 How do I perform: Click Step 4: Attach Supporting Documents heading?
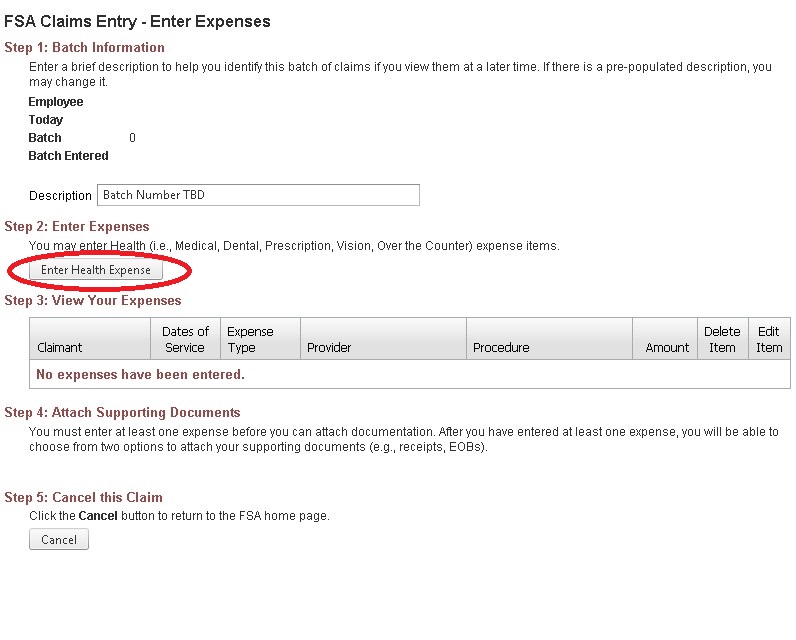122,412
